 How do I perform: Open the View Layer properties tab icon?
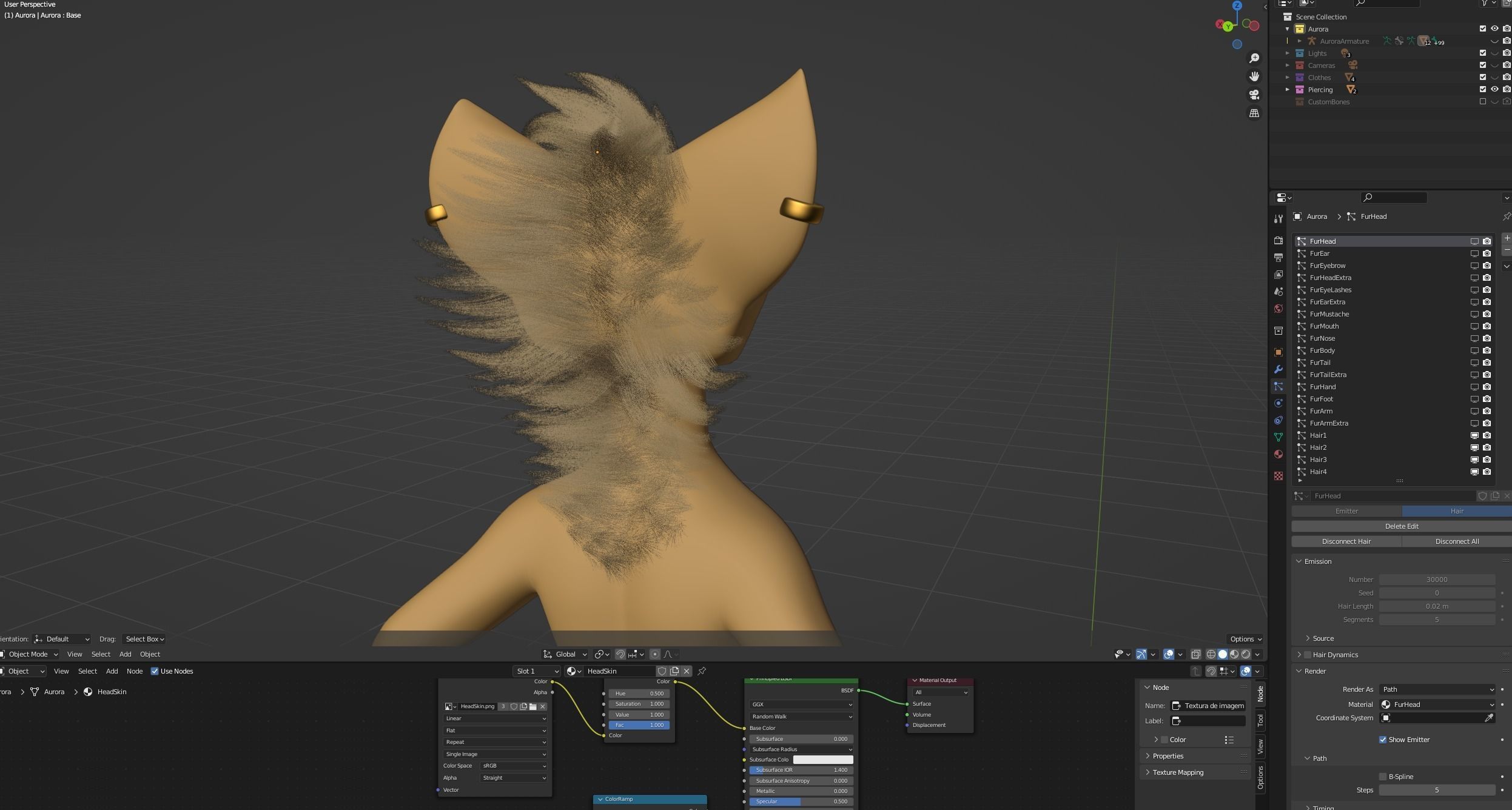pos(1278,275)
